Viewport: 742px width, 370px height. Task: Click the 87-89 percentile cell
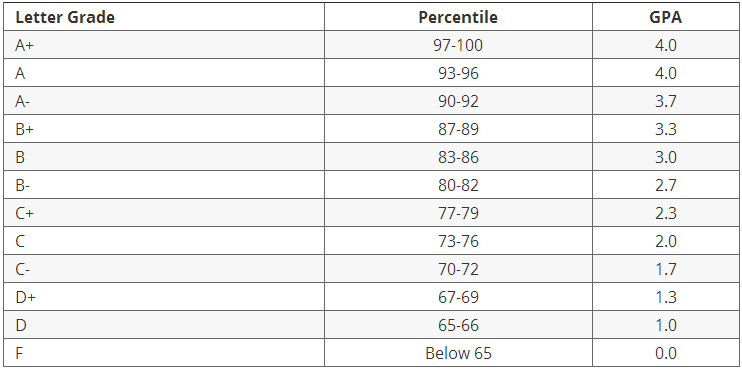458,129
